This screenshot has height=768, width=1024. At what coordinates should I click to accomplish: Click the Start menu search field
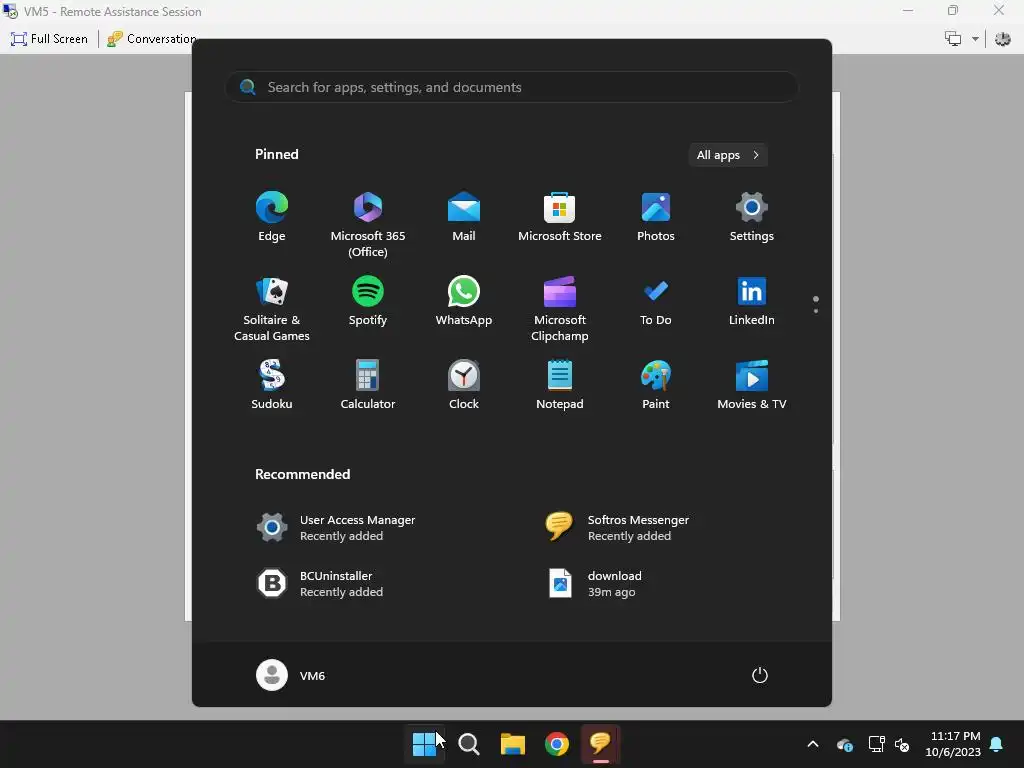pyautogui.click(x=512, y=88)
